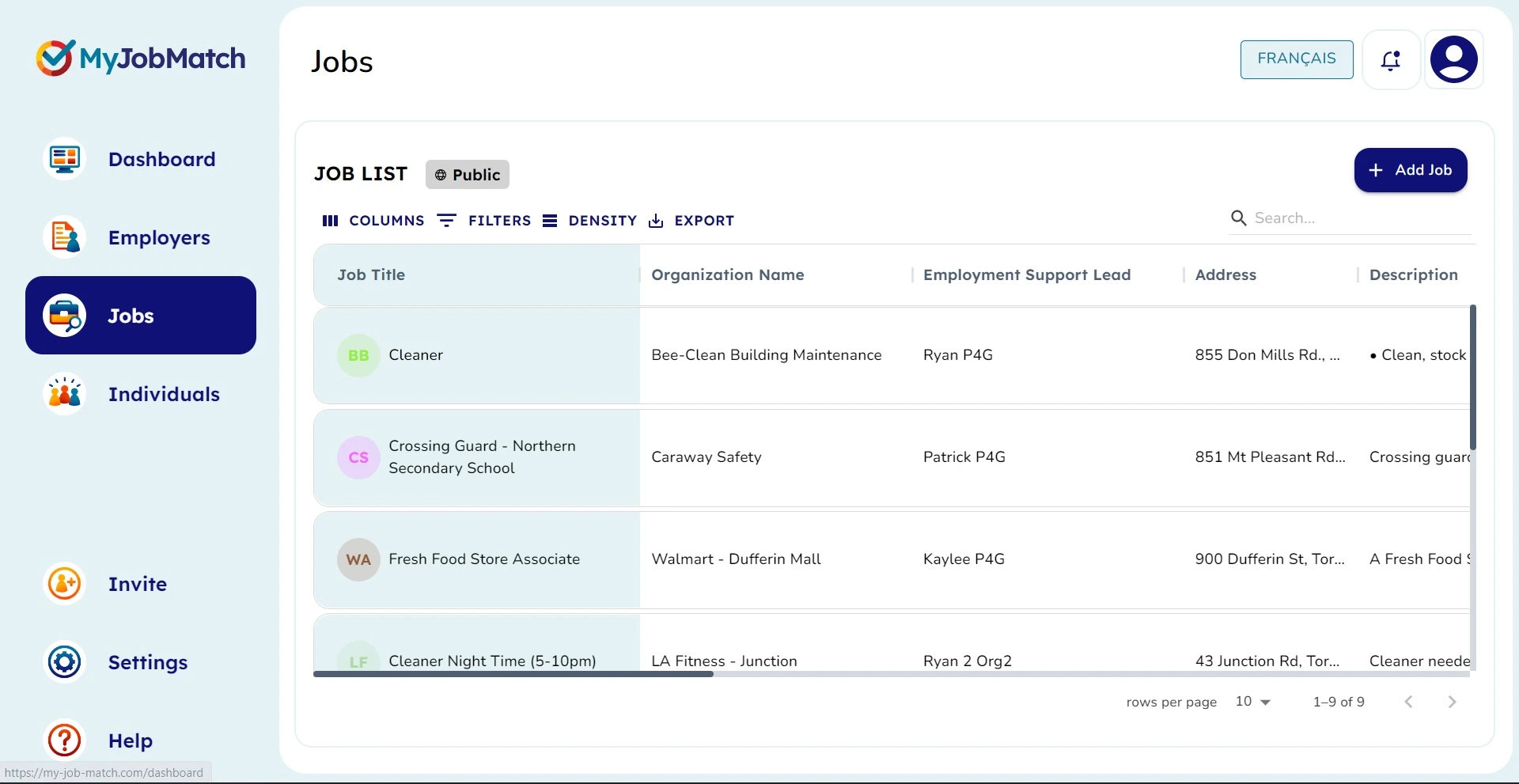Click the columns icon in toolbar
1519x784 pixels.
coord(330,221)
